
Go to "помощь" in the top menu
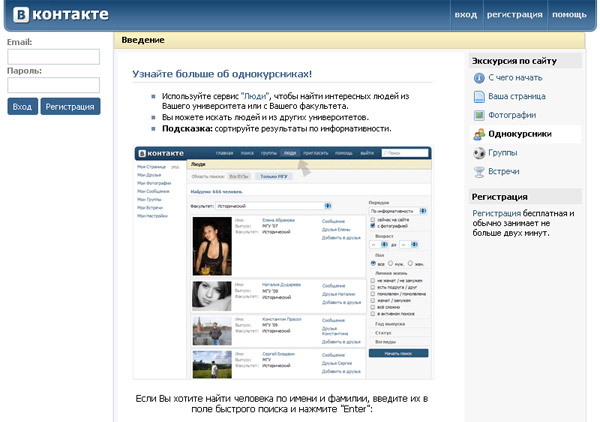coord(569,15)
